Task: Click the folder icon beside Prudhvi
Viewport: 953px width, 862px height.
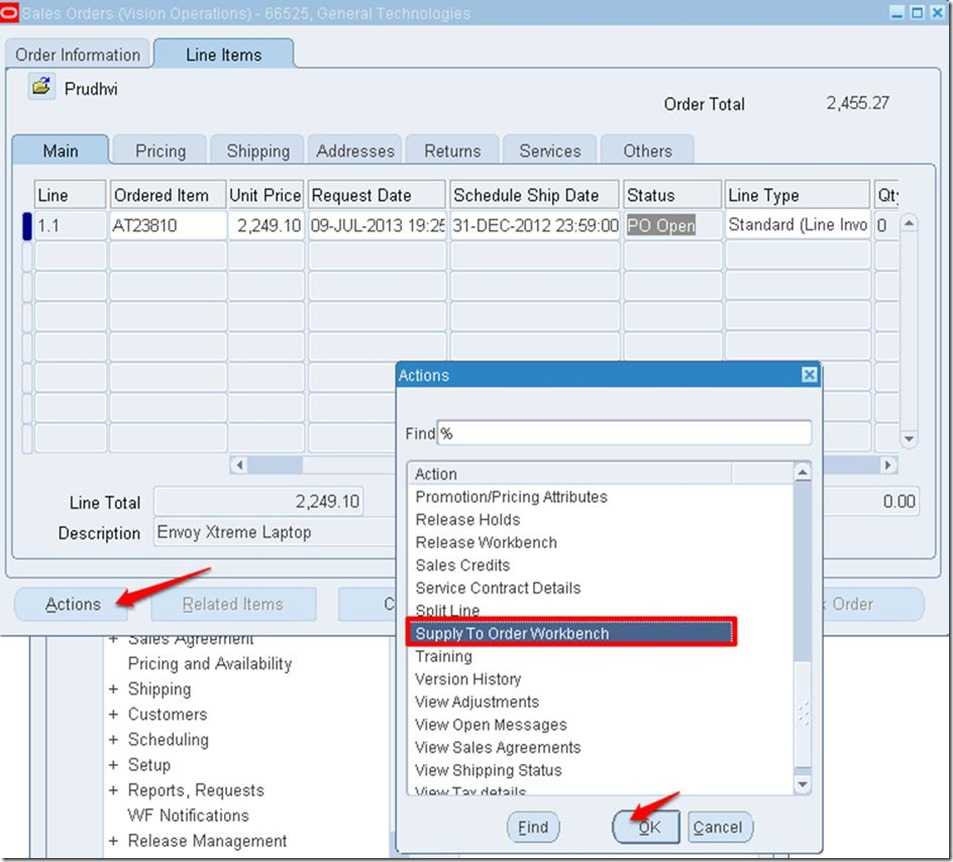Action: pyautogui.click(x=41, y=87)
